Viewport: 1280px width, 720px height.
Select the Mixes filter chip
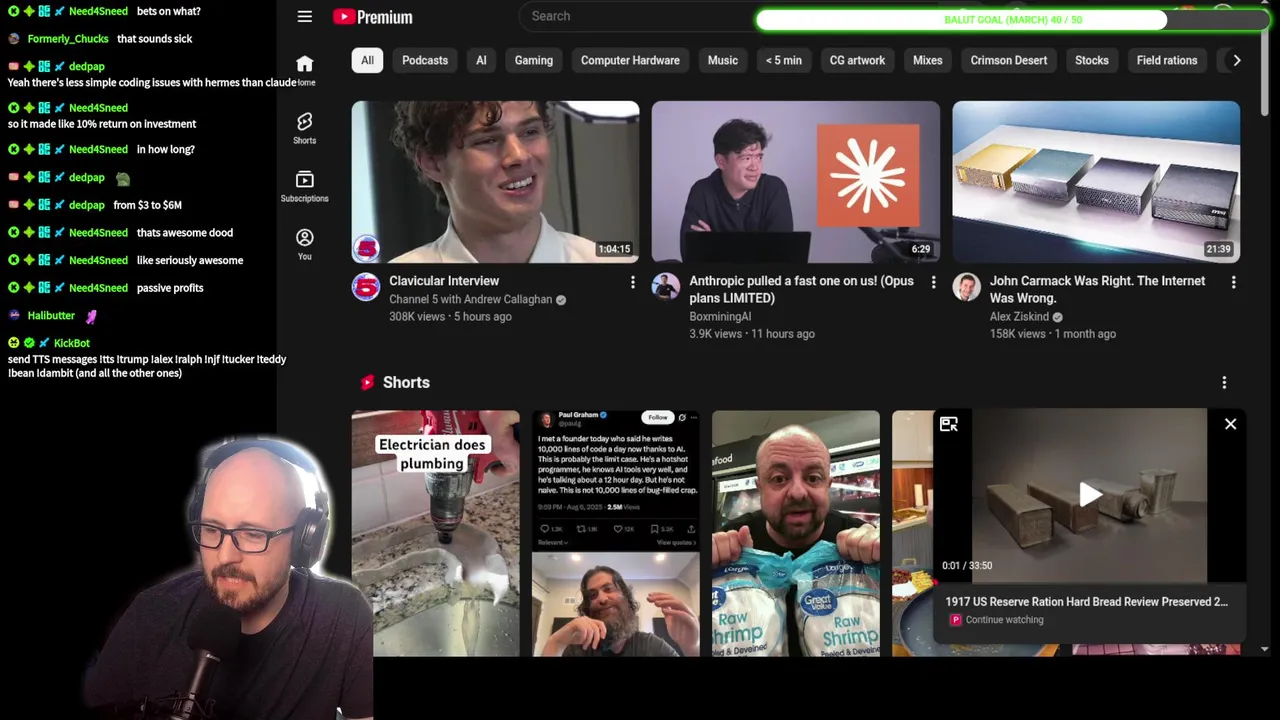tap(928, 60)
